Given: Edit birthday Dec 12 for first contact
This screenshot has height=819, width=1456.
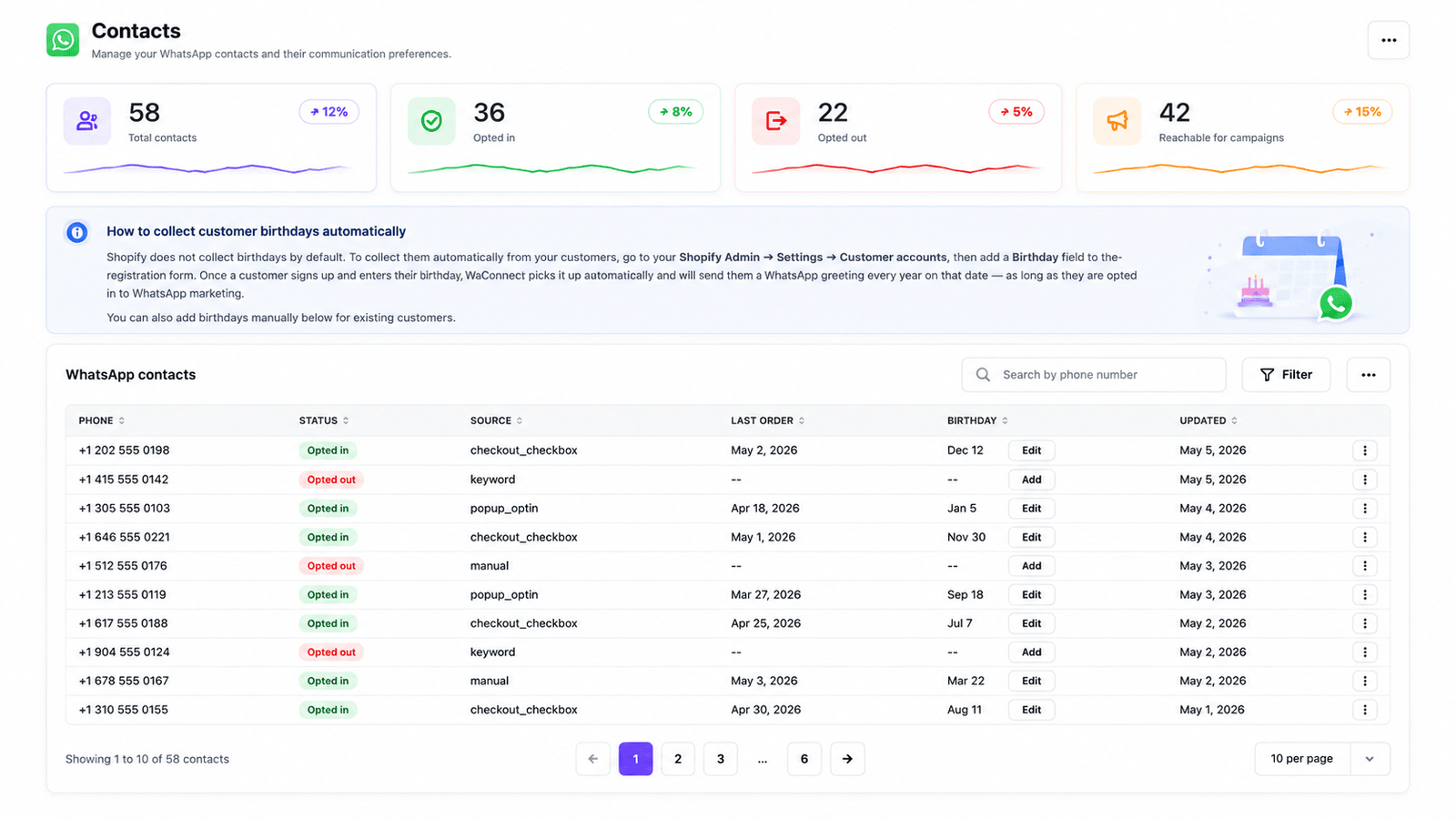Looking at the screenshot, I should tap(1031, 450).
